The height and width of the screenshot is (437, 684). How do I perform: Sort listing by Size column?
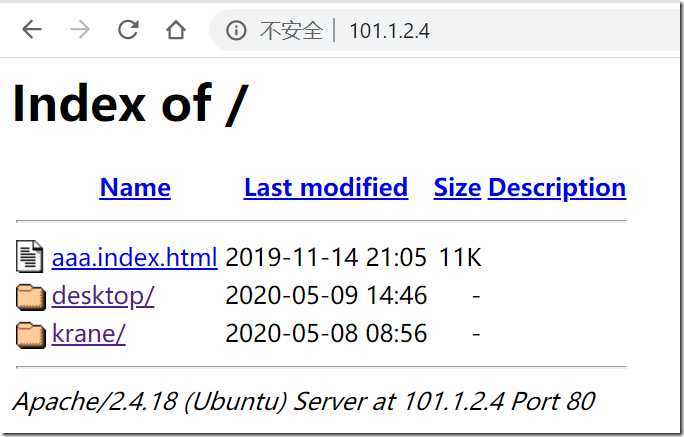tap(457, 188)
